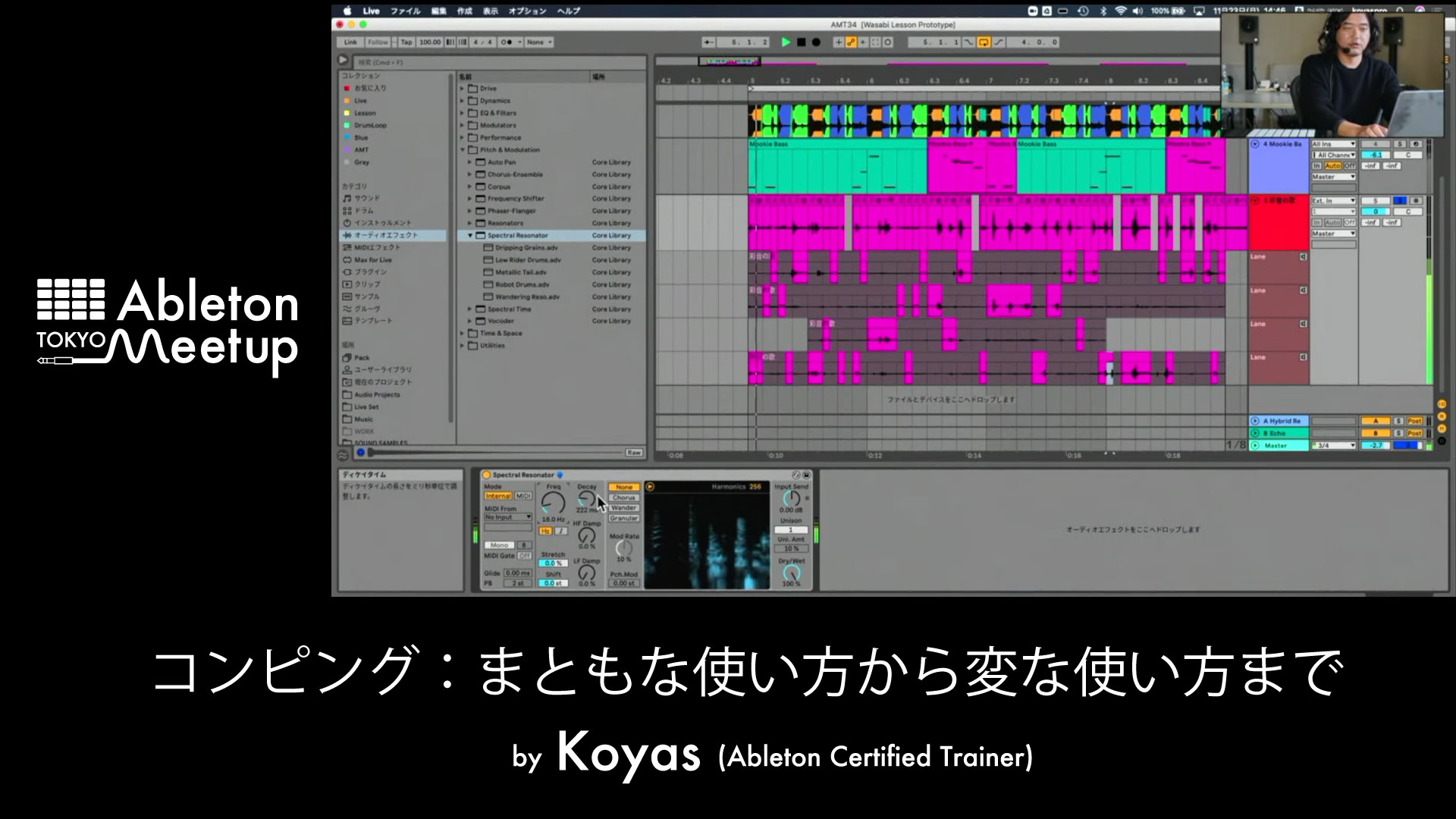
Task: Enable the Granular mode button on Spectral Resonator
Action: click(623, 517)
